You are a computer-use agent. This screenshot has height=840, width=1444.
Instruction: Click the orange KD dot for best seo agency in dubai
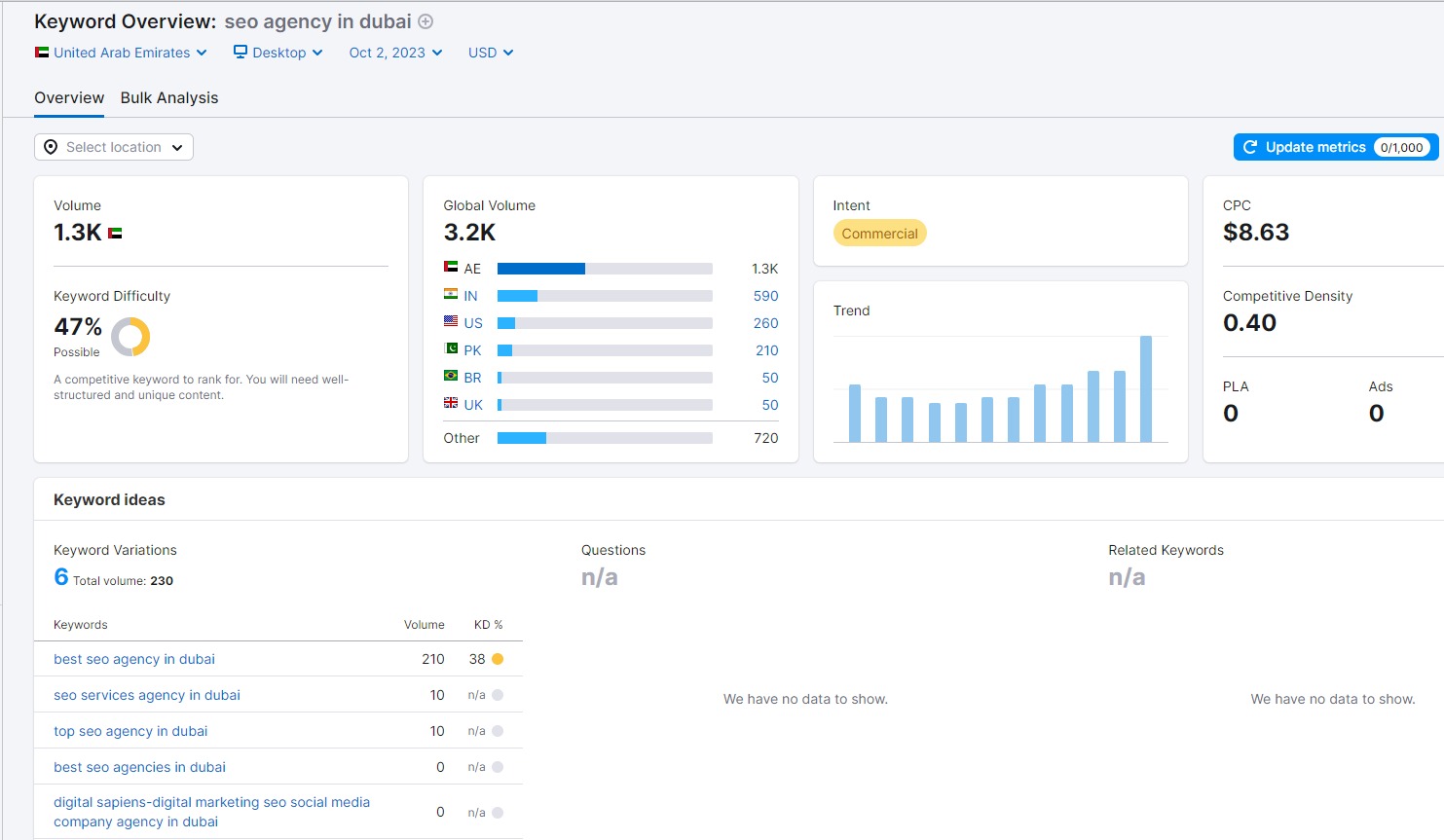click(498, 659)
